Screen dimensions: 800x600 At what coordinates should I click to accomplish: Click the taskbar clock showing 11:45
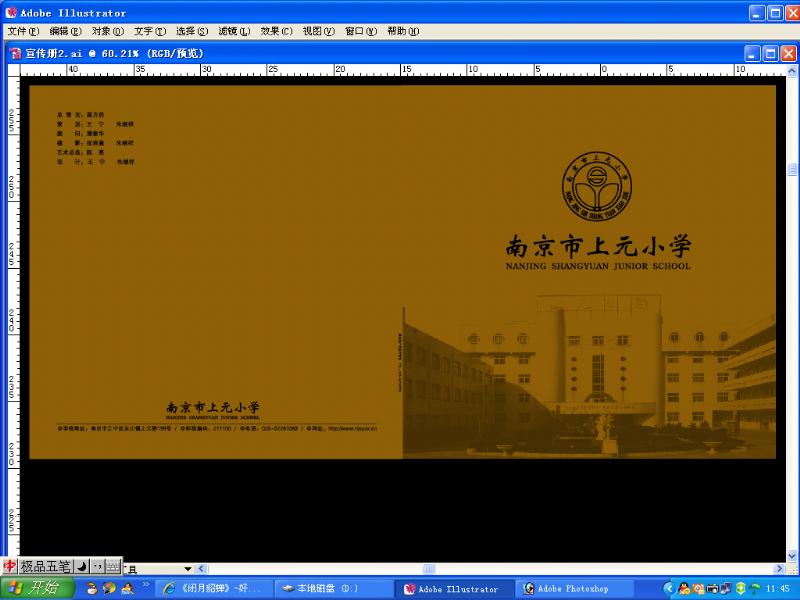(778, 589)
